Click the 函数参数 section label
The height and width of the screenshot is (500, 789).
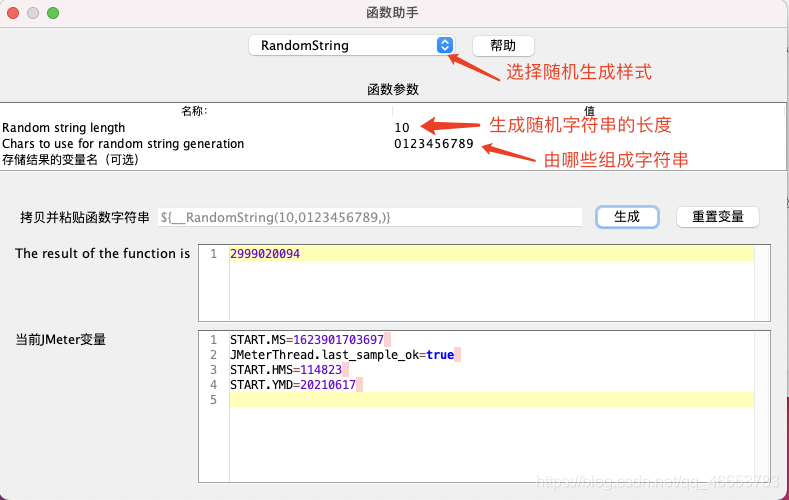point(393,90)
